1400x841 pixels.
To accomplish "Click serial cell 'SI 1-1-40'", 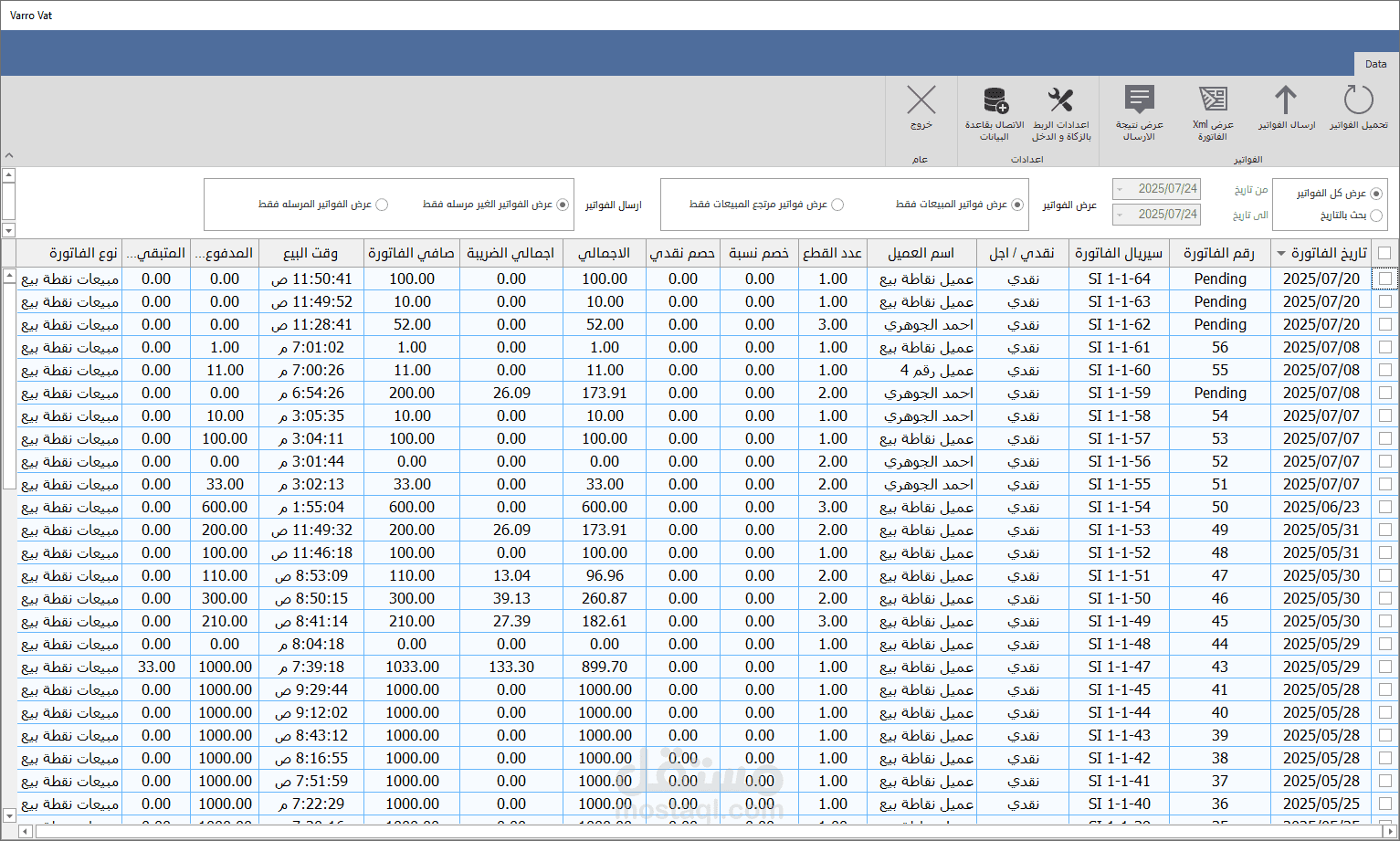I will point(1119,804).
